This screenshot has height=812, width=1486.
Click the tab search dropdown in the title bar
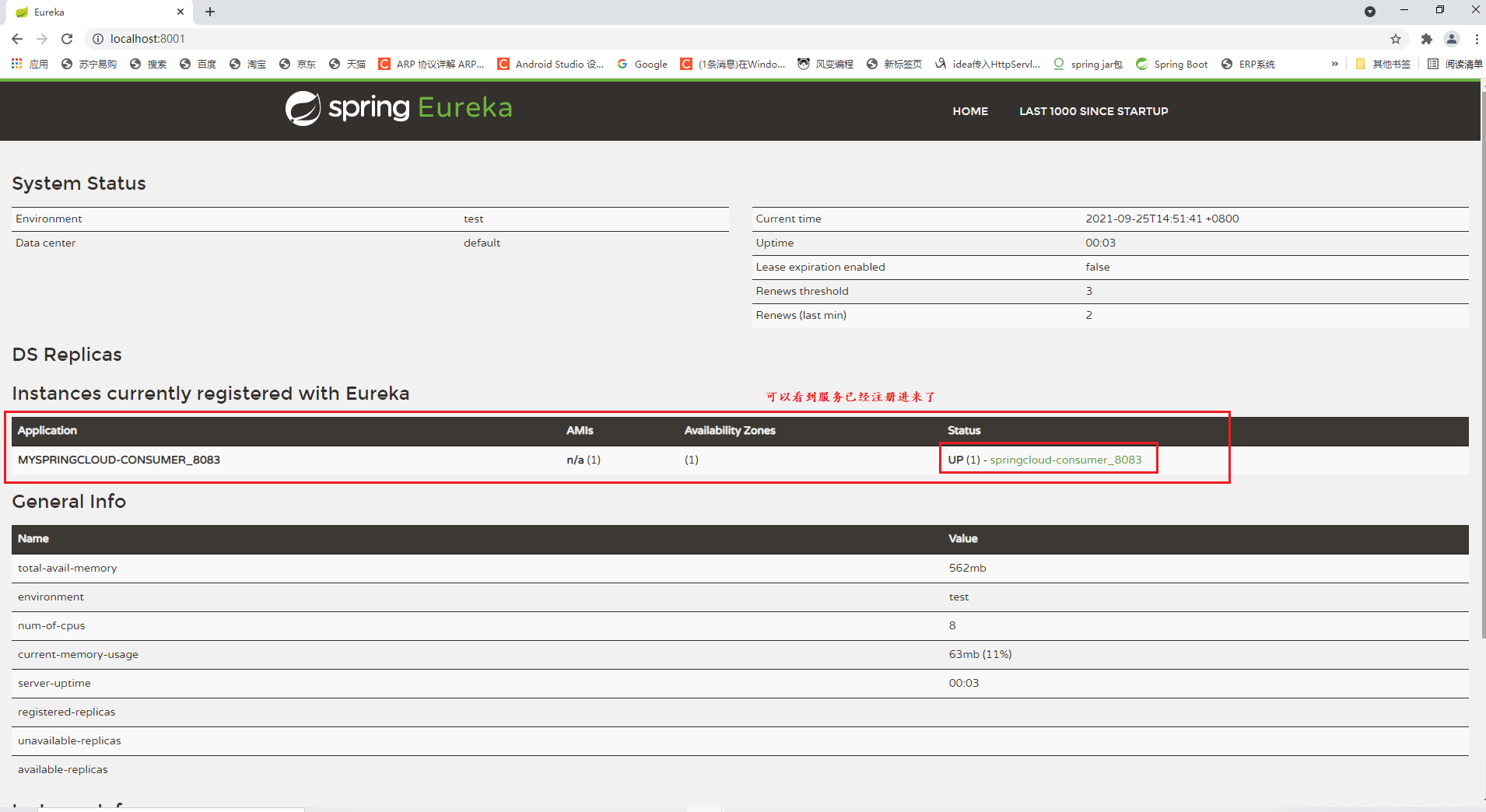(x=1370, y=12)
